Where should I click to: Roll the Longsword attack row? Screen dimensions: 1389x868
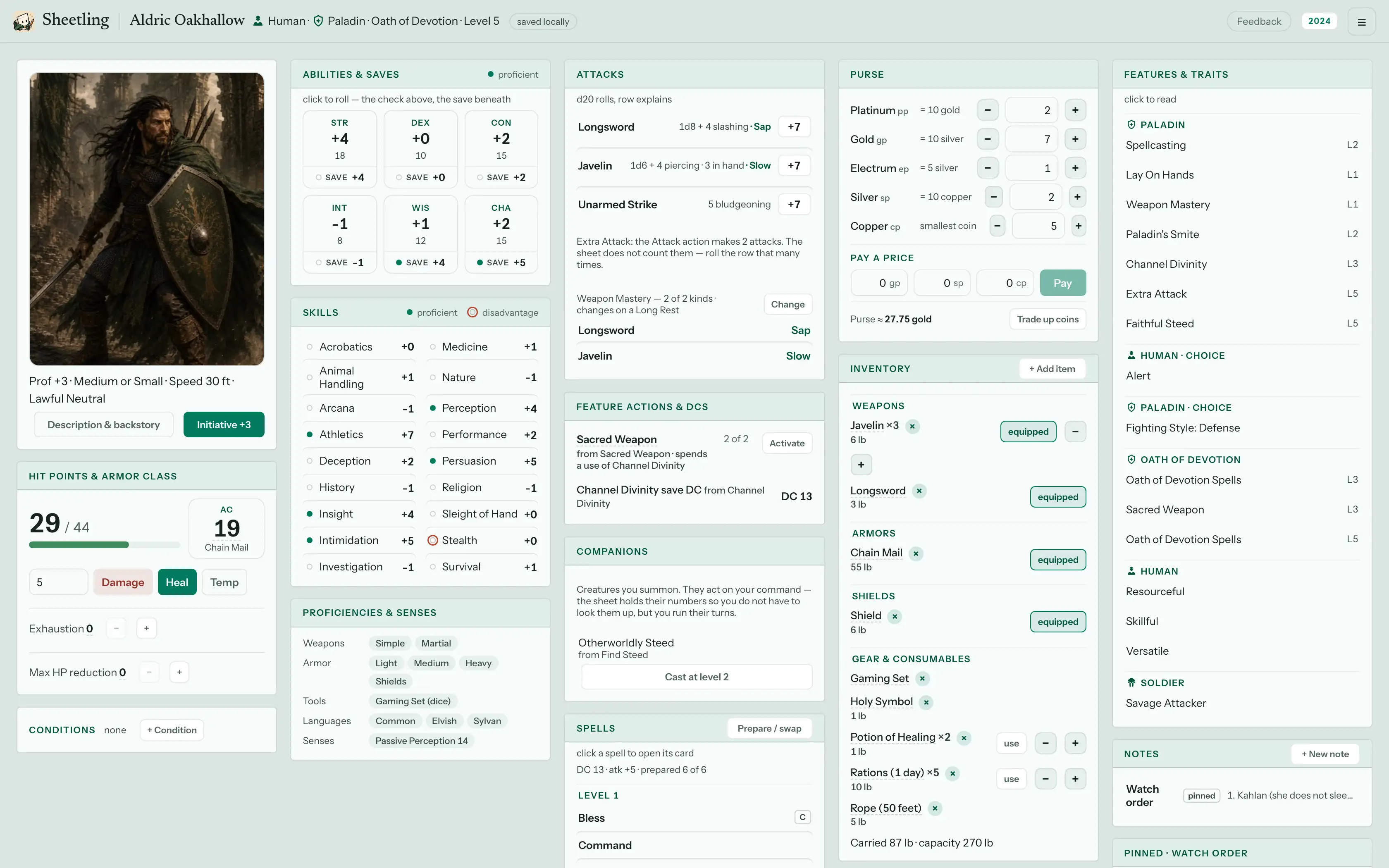pos(694,127)
